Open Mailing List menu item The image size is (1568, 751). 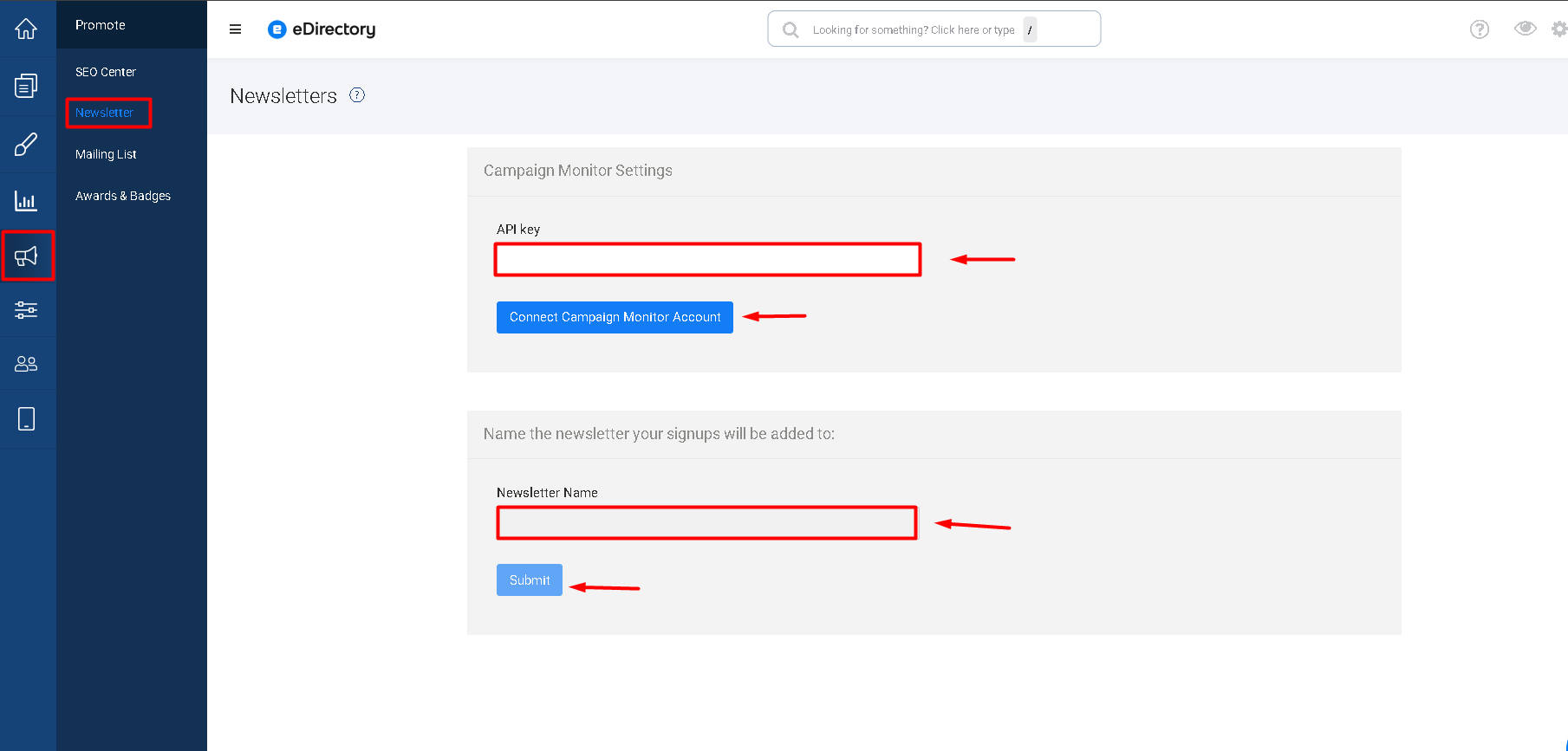pos(106,154)
